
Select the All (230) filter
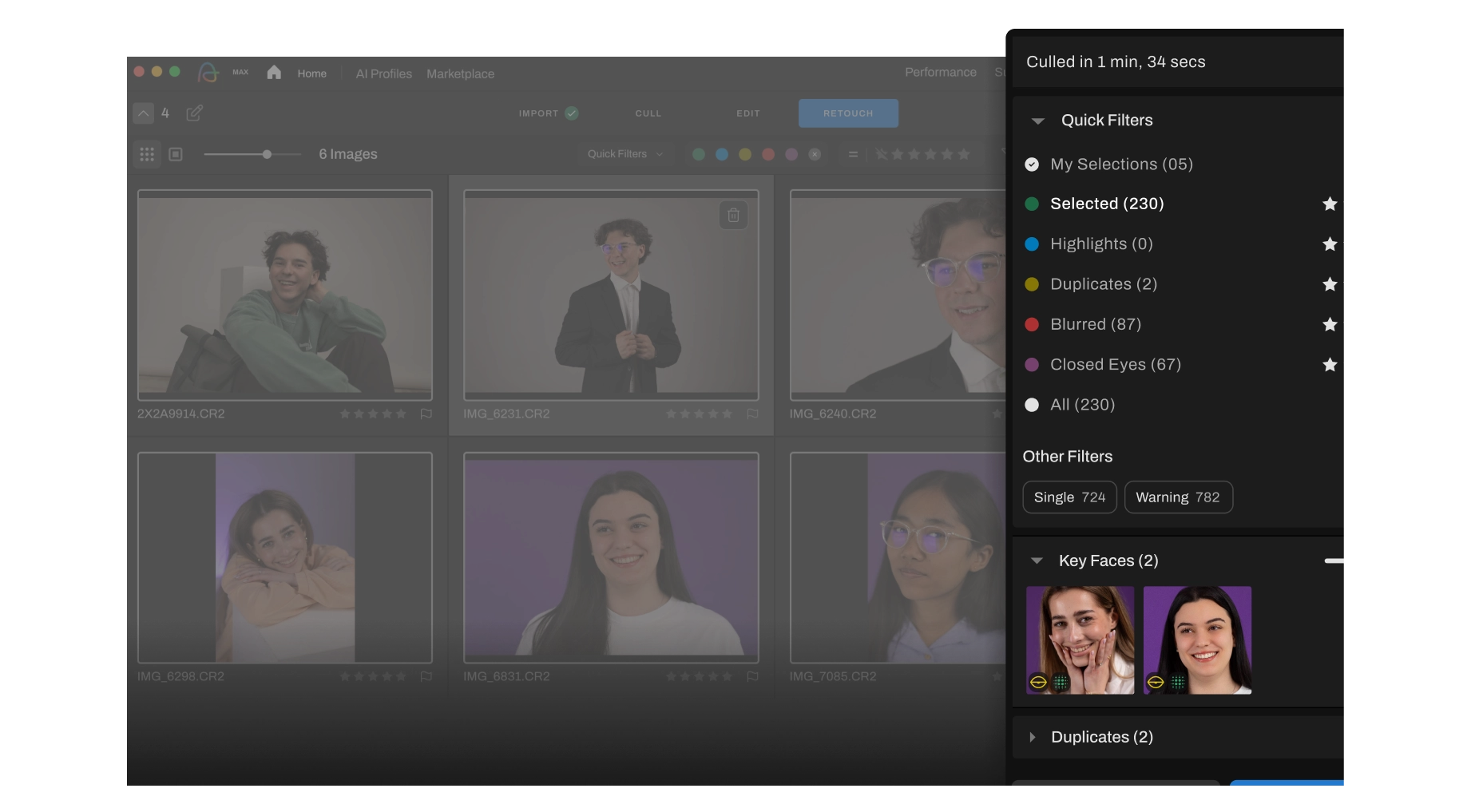click(x=1081, y=405)
